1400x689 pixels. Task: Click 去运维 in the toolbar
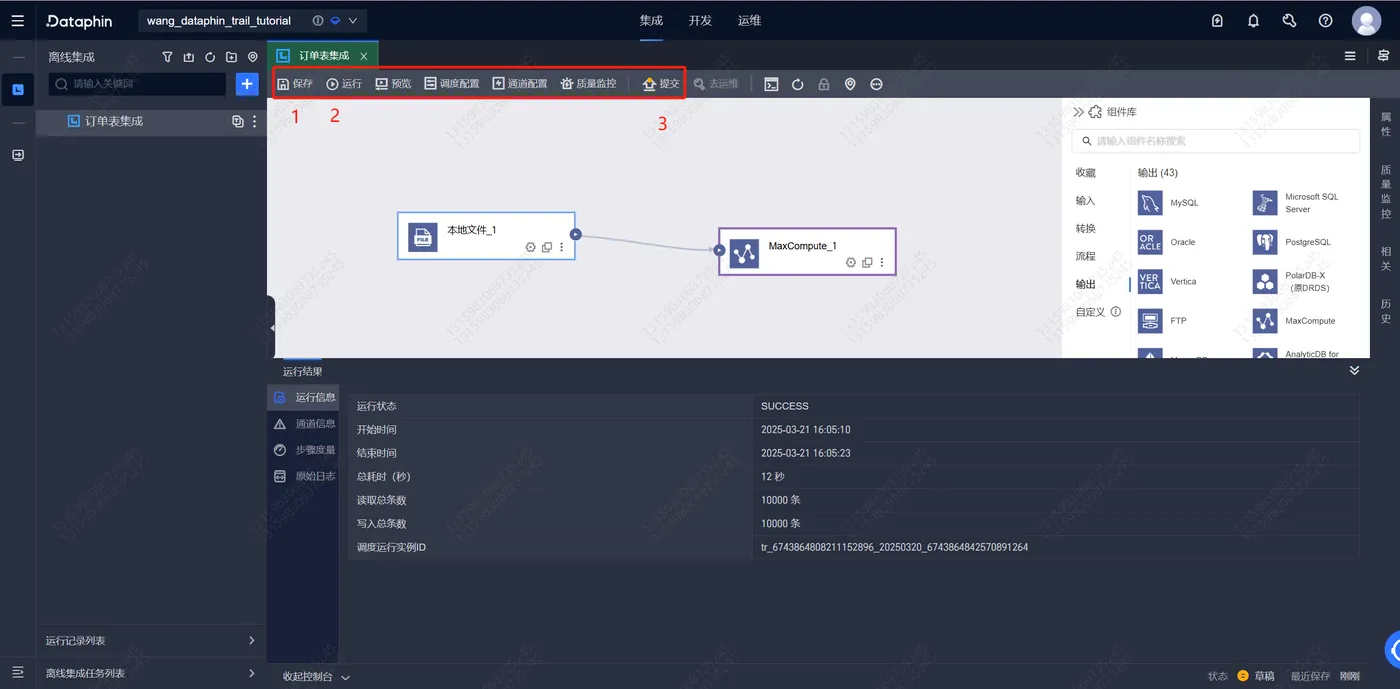[x=716, y=84]
